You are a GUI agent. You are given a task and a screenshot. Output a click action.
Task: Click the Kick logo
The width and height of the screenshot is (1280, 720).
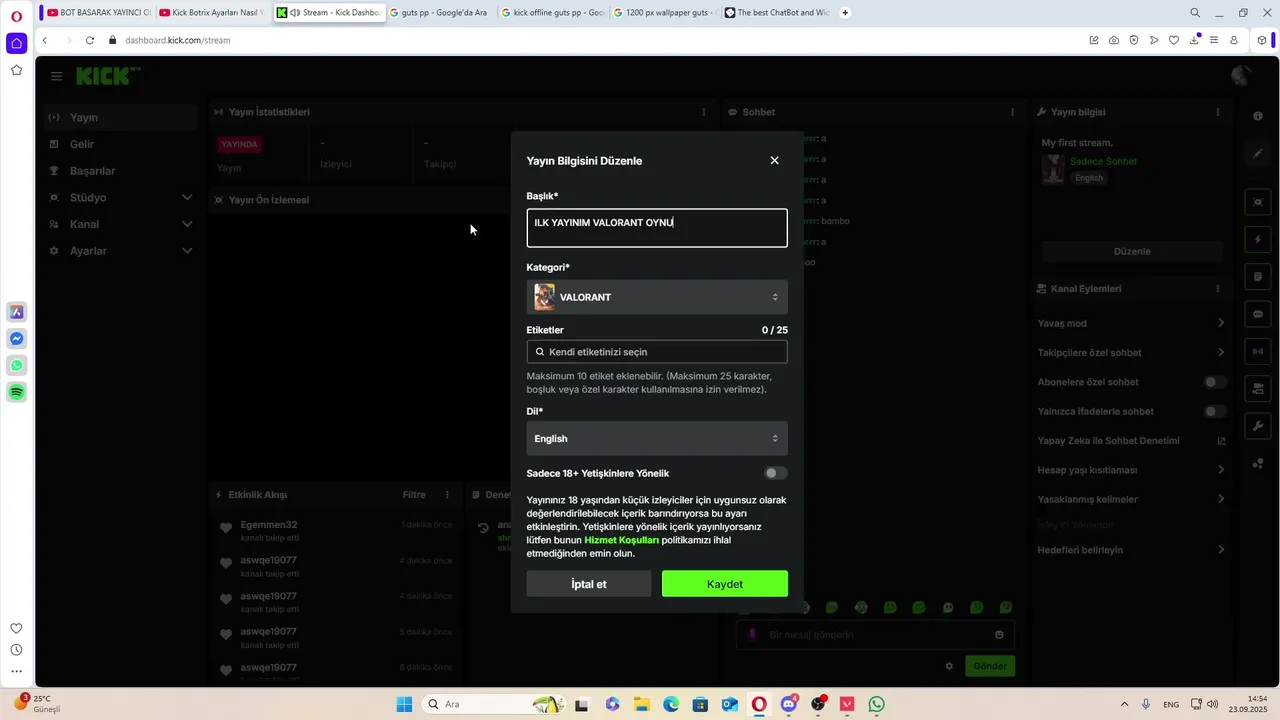109,76
